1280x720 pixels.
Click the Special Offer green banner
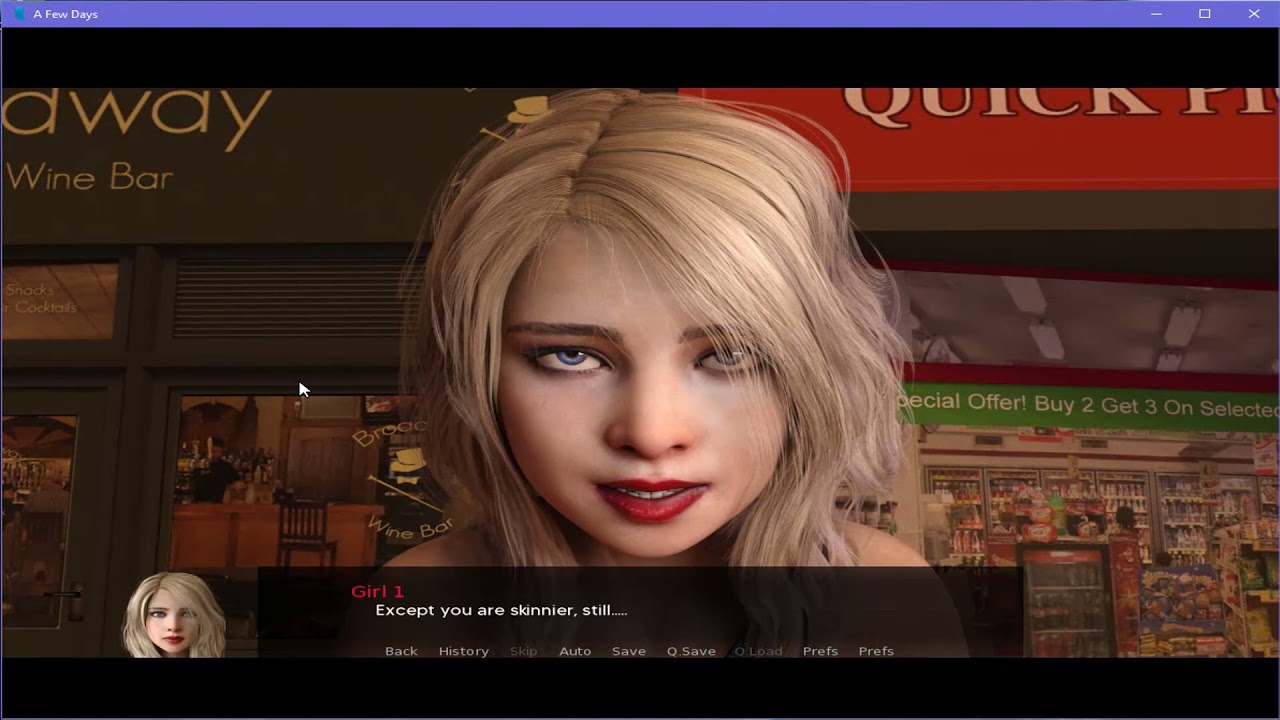1090,404
